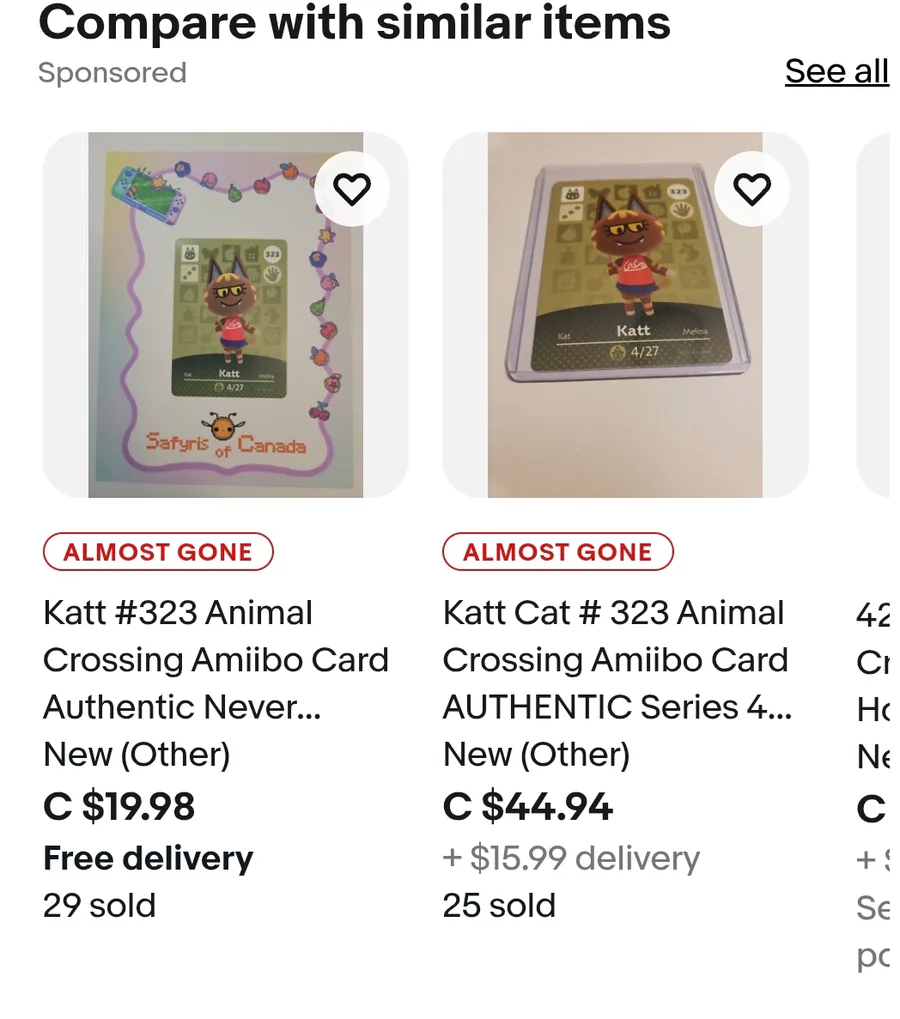This screenshot has height=1019, width=900.
Task: Select the Free delivery label
Action: pos(148,858)
